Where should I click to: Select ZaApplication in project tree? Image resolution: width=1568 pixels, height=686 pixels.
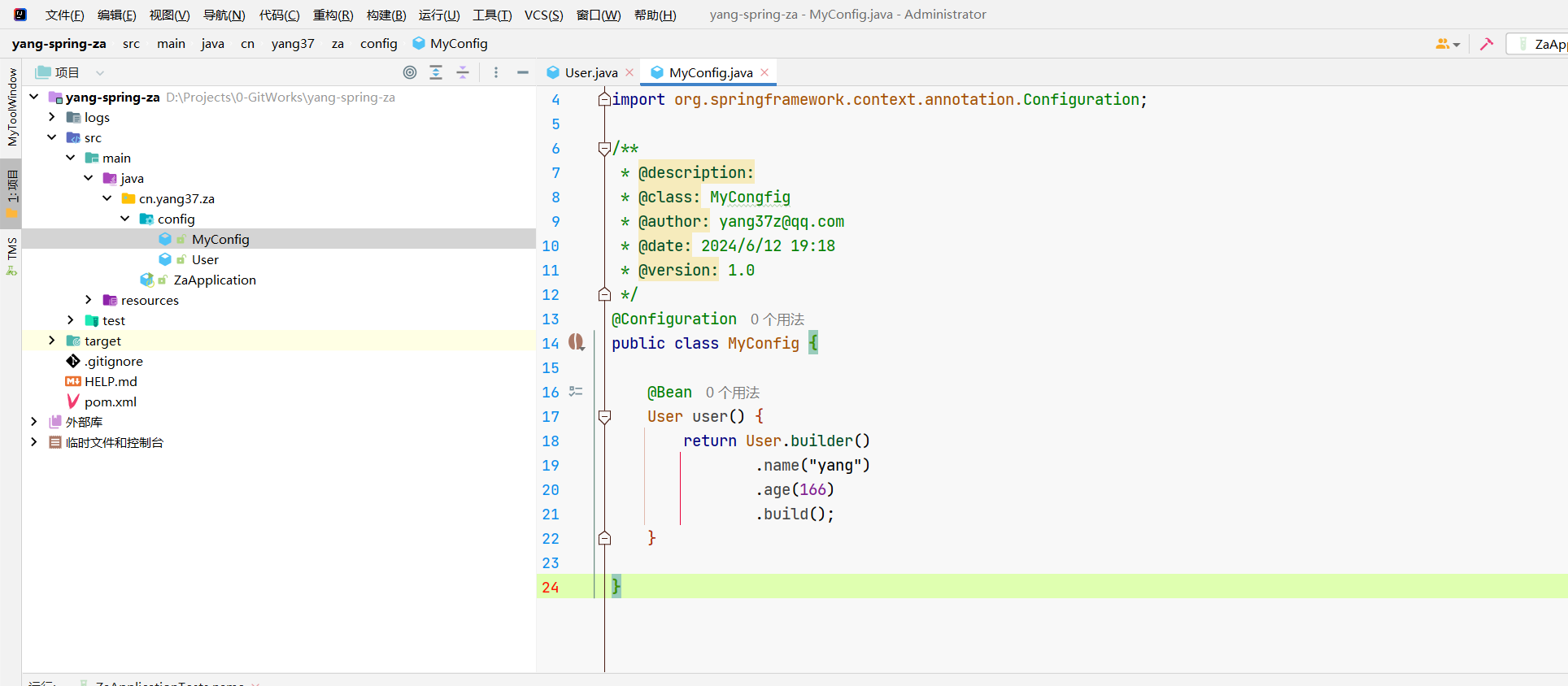coord(215,280)
